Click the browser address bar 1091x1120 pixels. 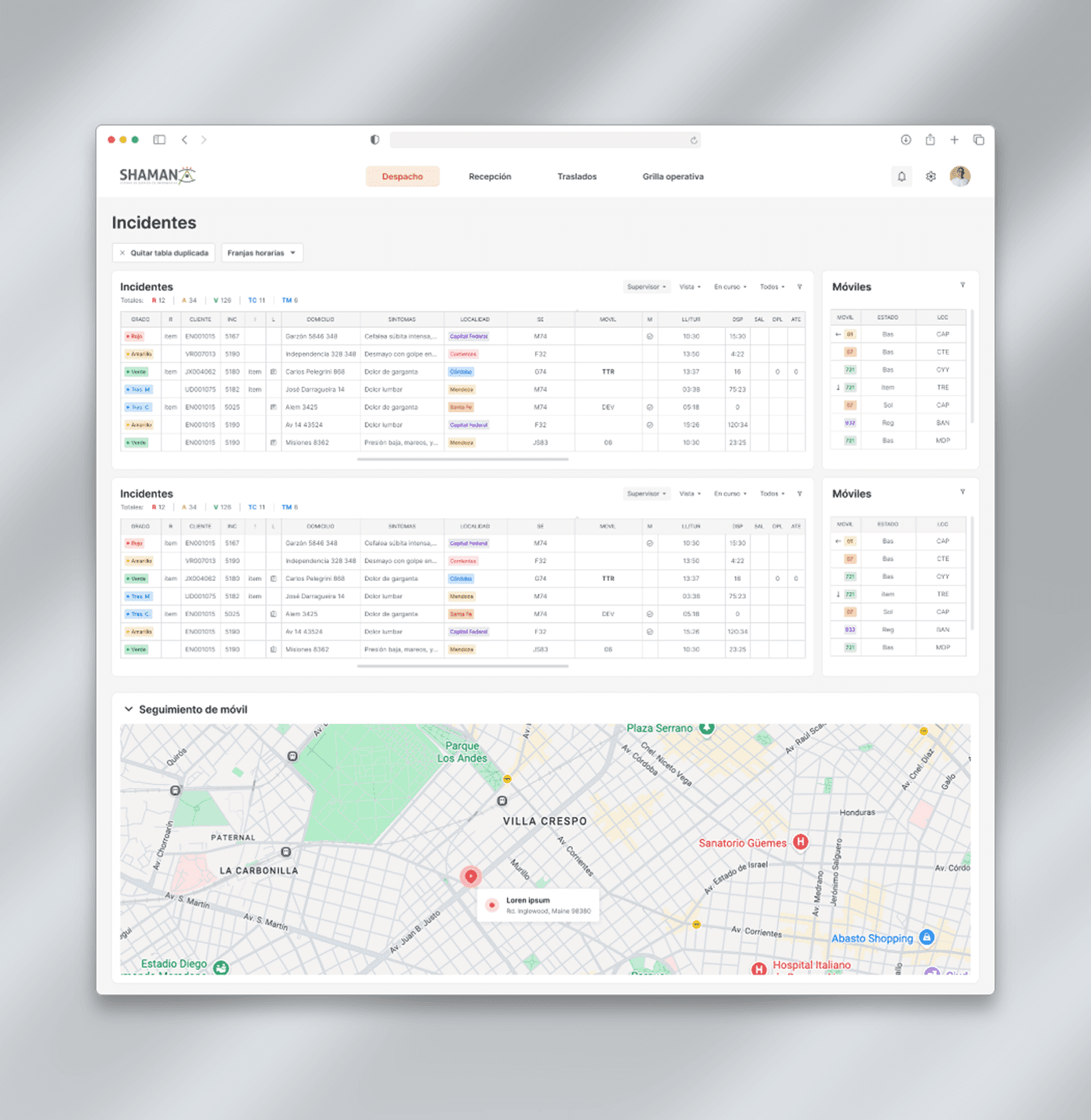tap(545, 140)
